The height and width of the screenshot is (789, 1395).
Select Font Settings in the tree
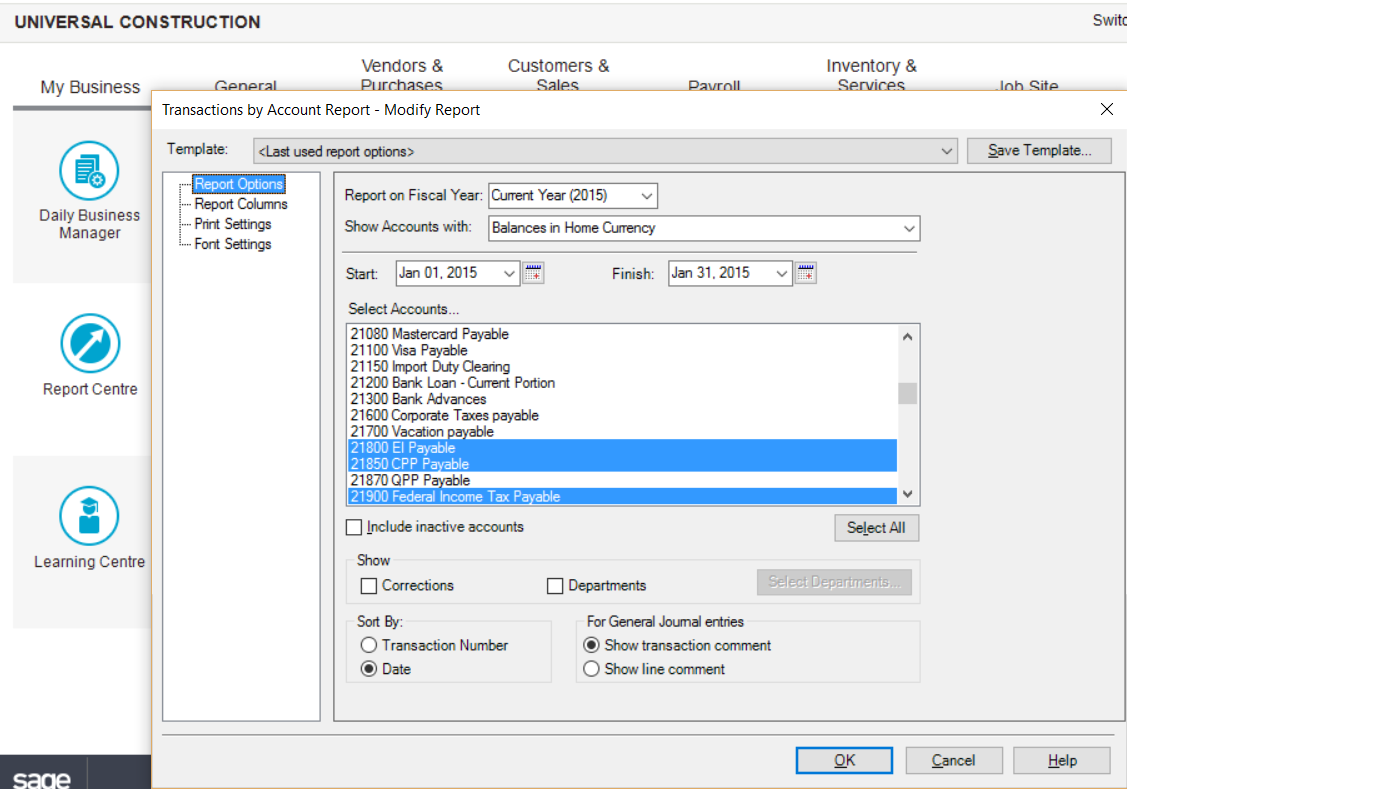pyautogui.click(x=233, y=244)
